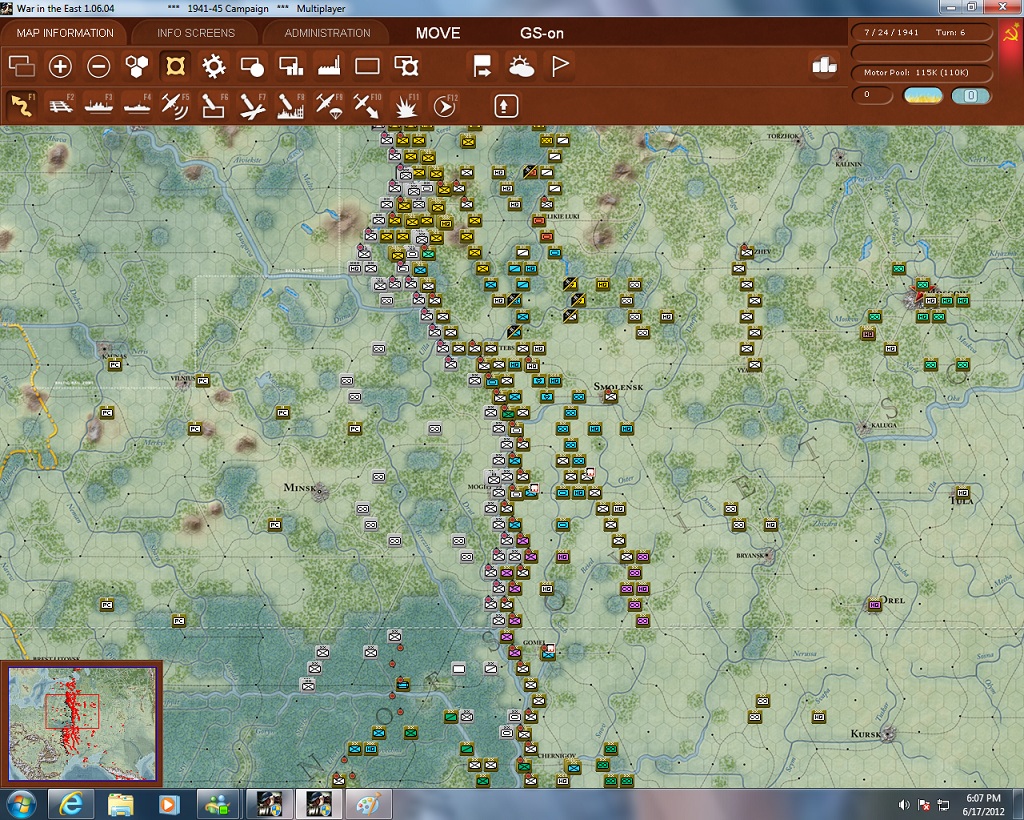
Task: Click the clear weather indicator pill
Action: point(922,95)
